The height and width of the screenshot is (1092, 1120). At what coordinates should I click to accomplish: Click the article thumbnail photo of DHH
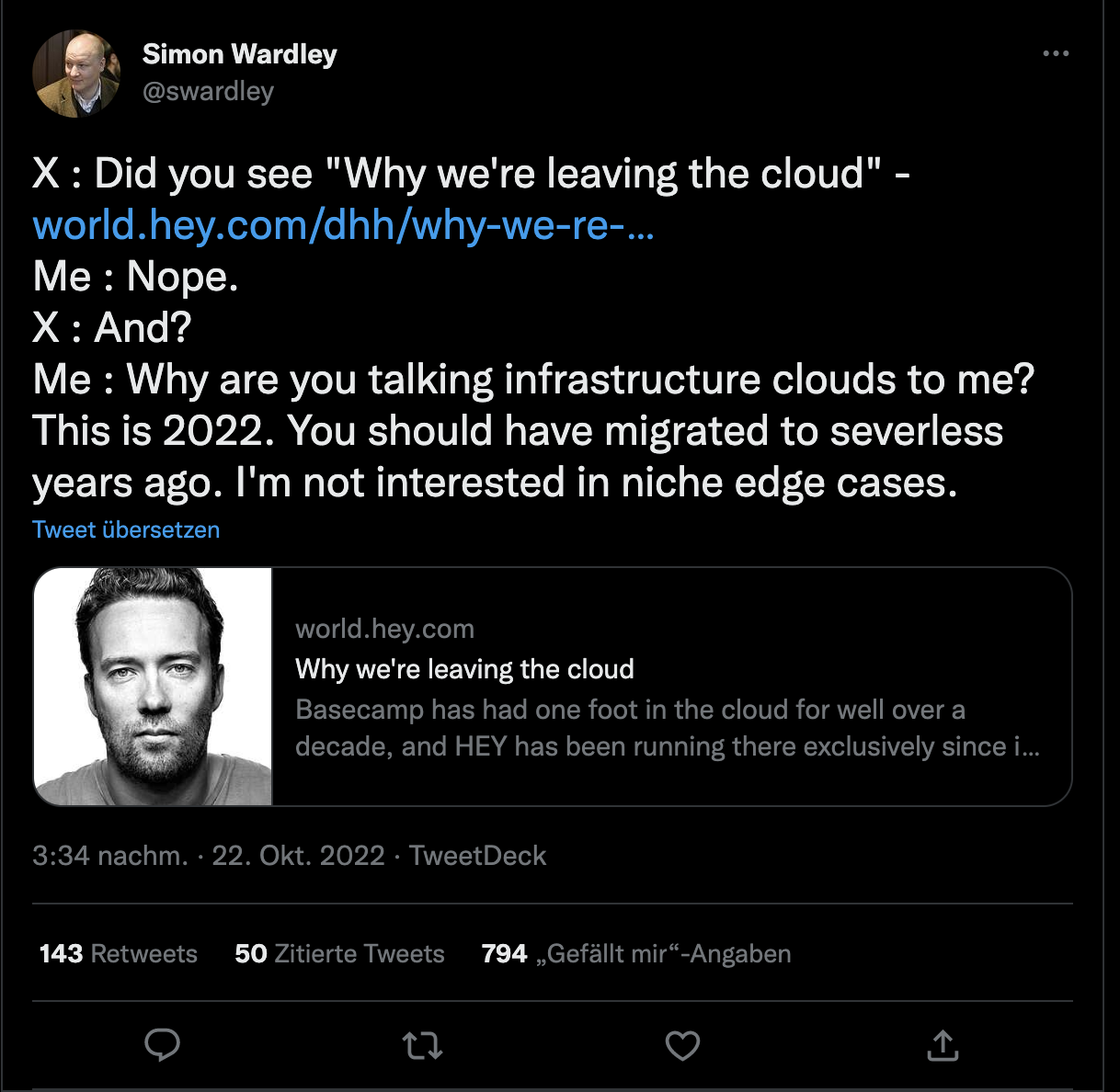tap(153, 685)
